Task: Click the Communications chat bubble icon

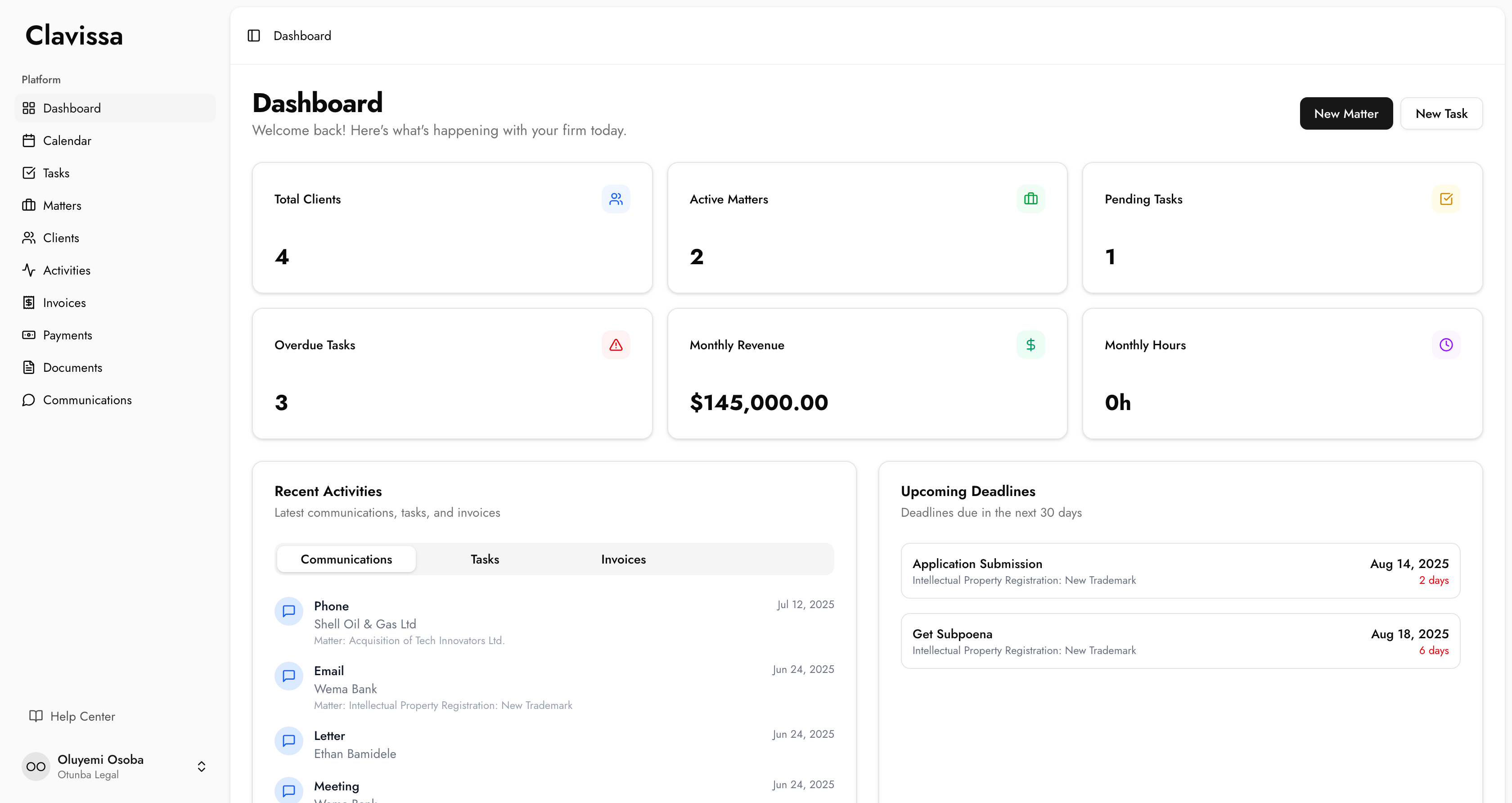Action: pos(29,400)
